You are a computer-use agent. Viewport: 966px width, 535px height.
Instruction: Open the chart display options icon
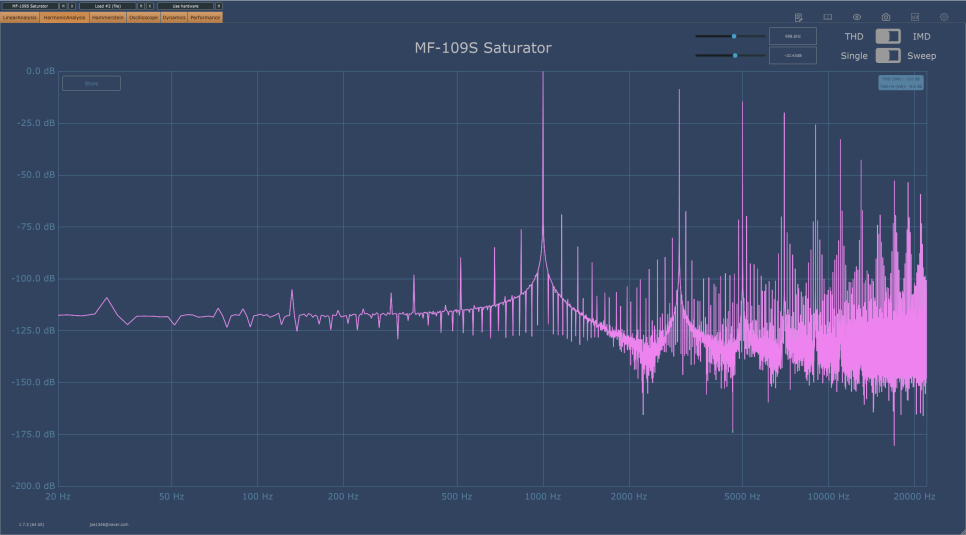915,17
